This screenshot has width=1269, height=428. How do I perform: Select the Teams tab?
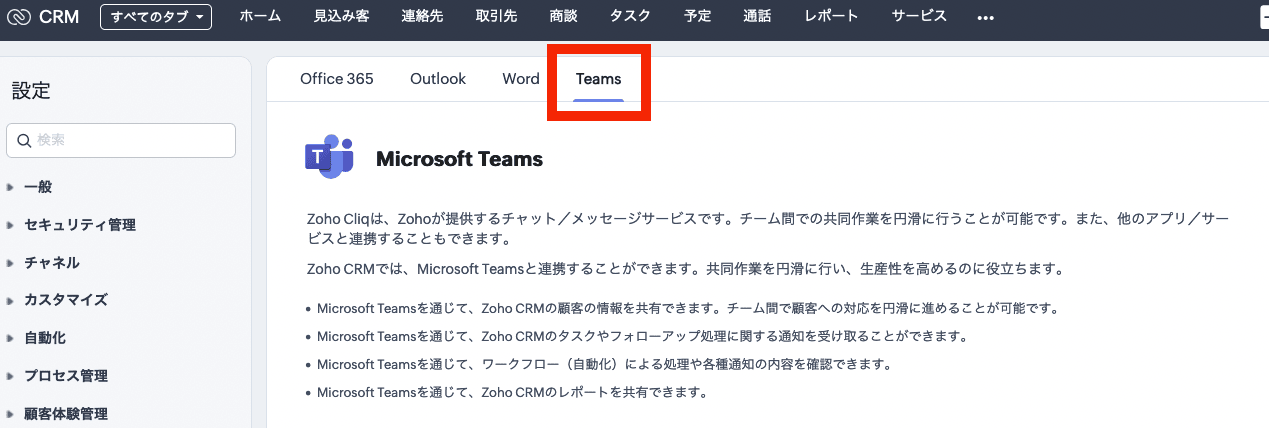pos(599,79)
